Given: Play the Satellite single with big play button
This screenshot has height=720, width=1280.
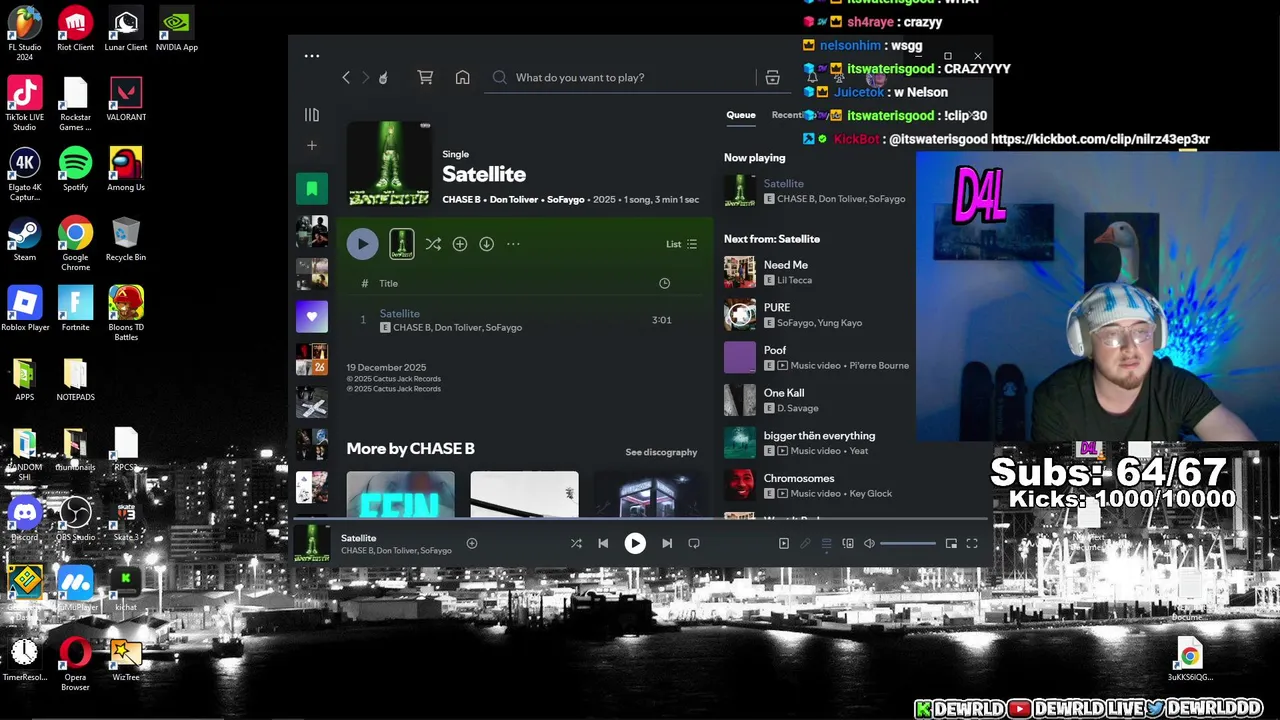Looking at the screenshot, I should tap(362, 244).
